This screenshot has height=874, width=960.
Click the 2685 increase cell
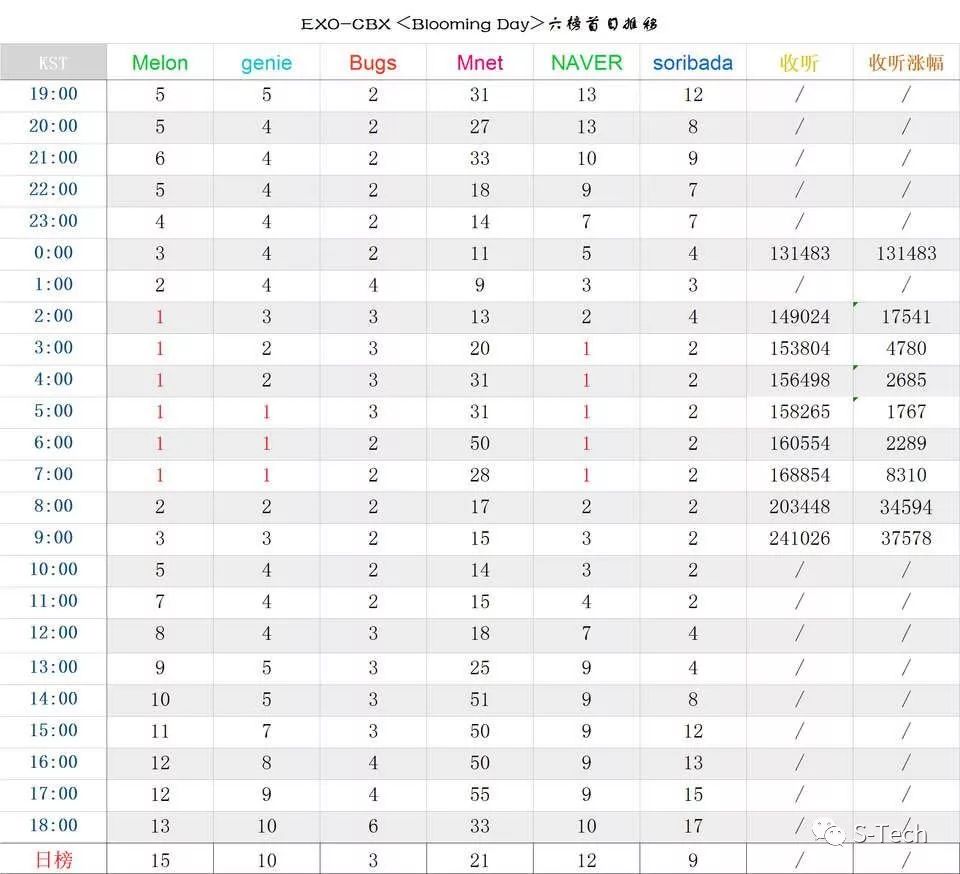coord(906,380)
